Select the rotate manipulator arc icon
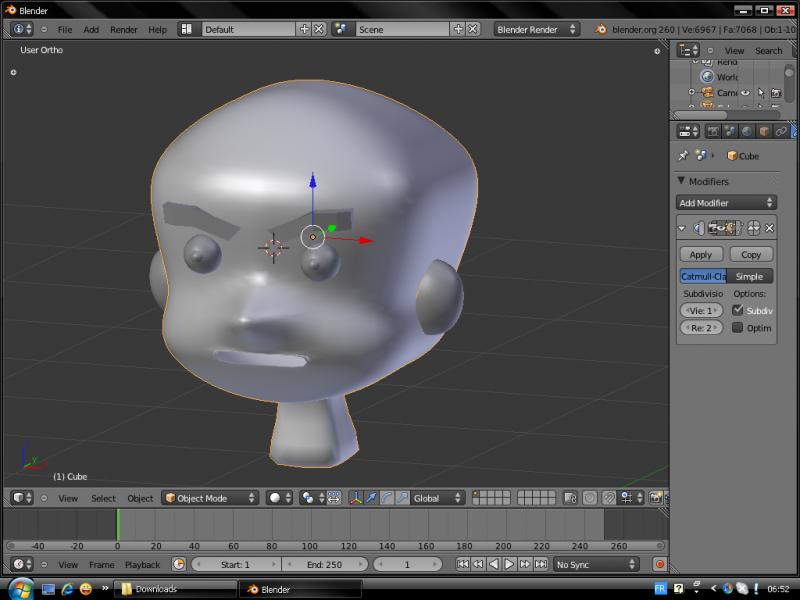Viewport: 800px width, 600px height. click(387, 497)
